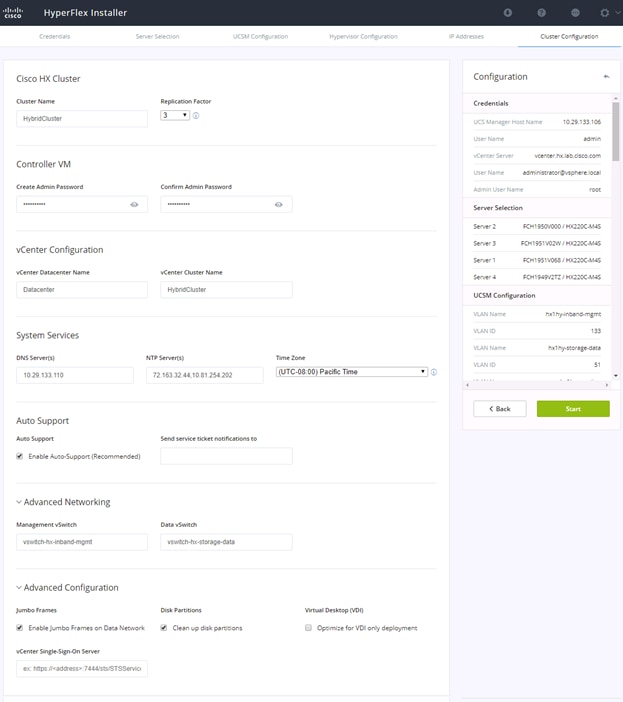Toggle Enable Jumbo Frames on Data Network
The height and width of the screenshot is (702, 623).
(x=20, y=628)
